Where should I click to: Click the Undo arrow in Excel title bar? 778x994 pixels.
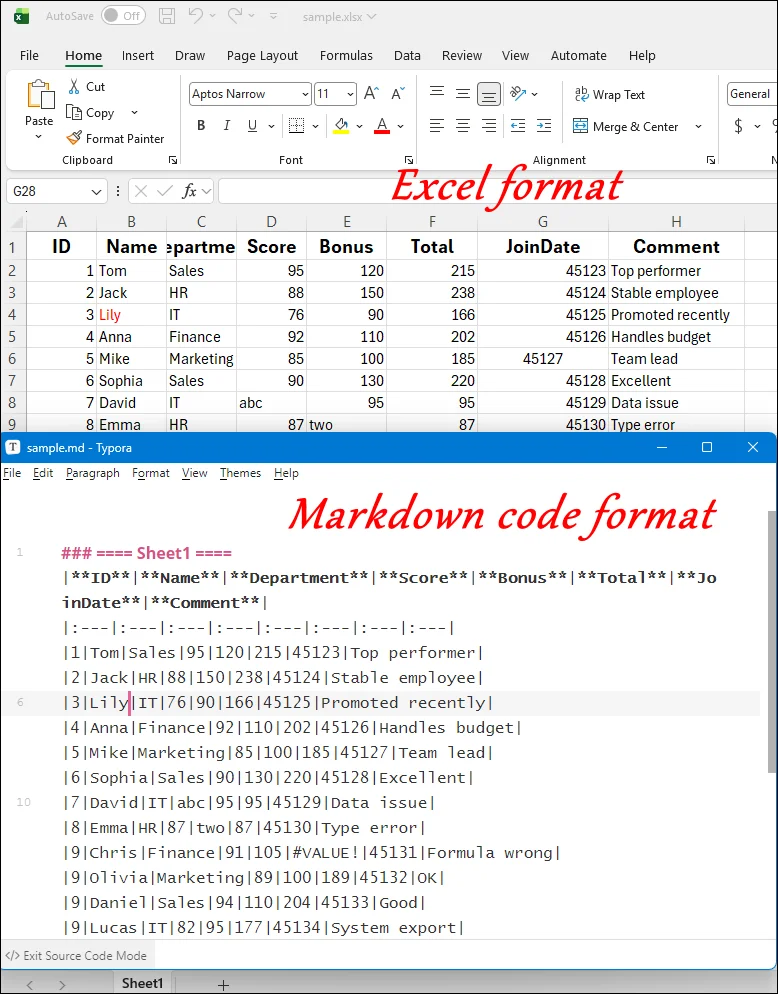click(x=196, y=15)
